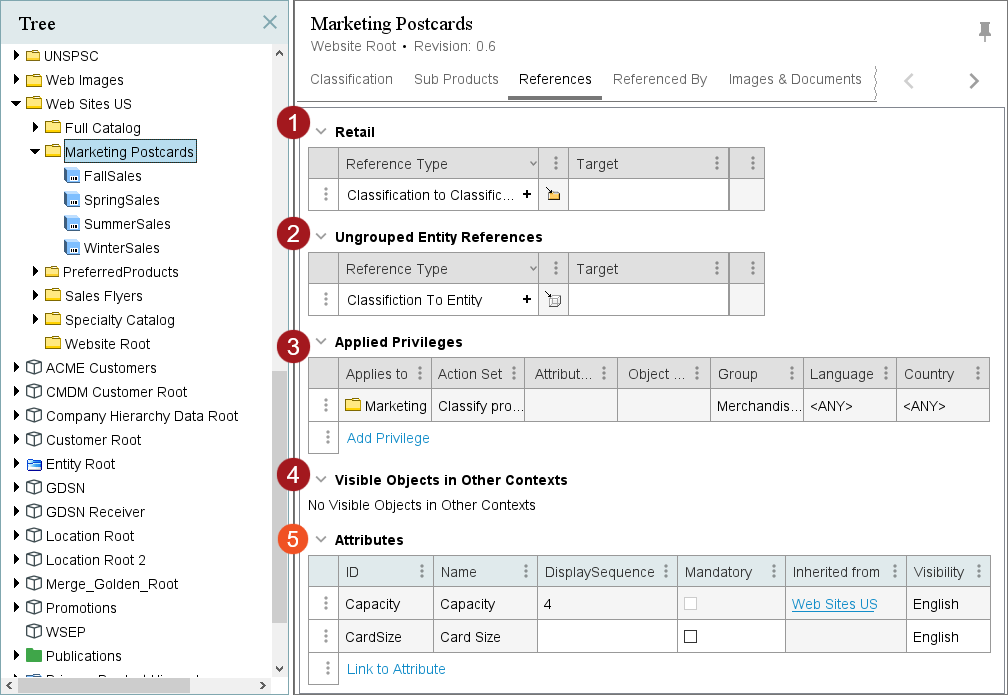Check the Mandatory box for CardSize

point(690,637)
